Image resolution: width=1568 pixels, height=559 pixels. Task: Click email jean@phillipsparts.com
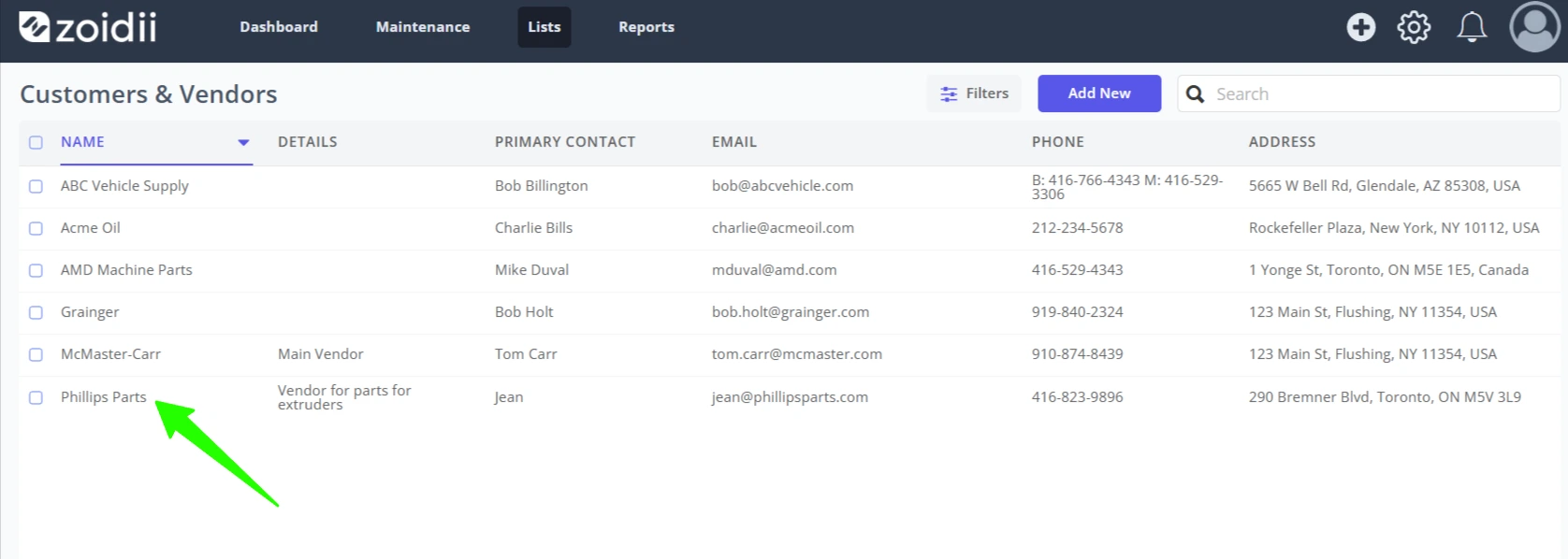(x=790, y=397)
